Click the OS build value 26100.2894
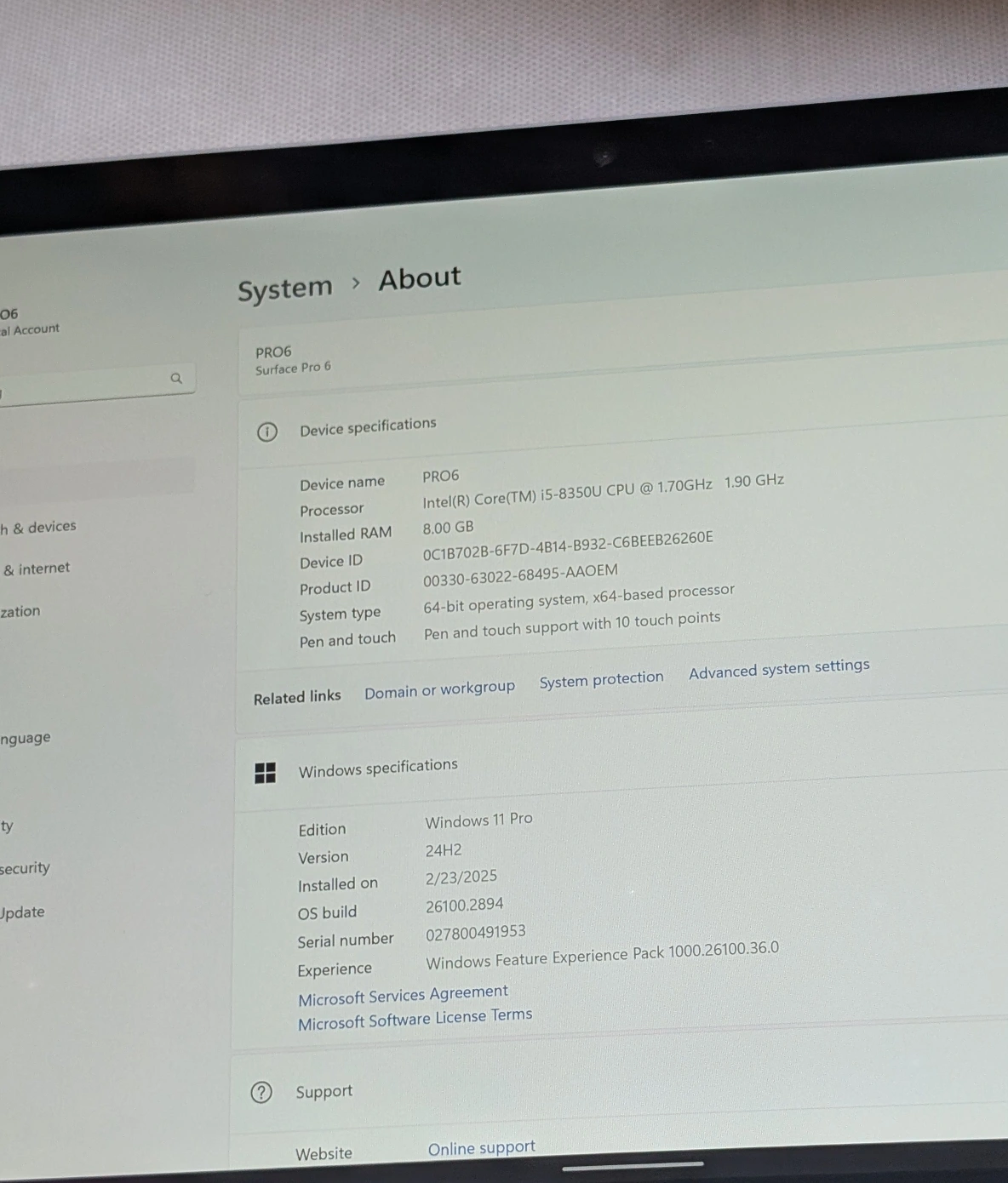 pos(465,906)
